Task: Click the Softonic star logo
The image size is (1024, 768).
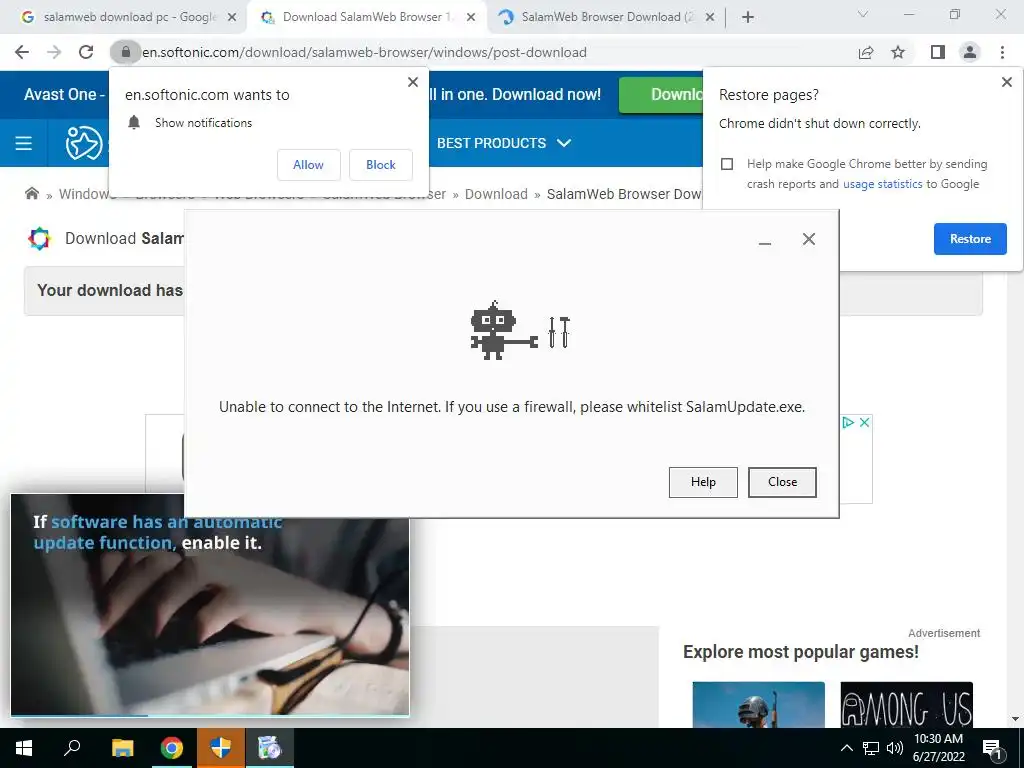Action: tap(84, 143)
